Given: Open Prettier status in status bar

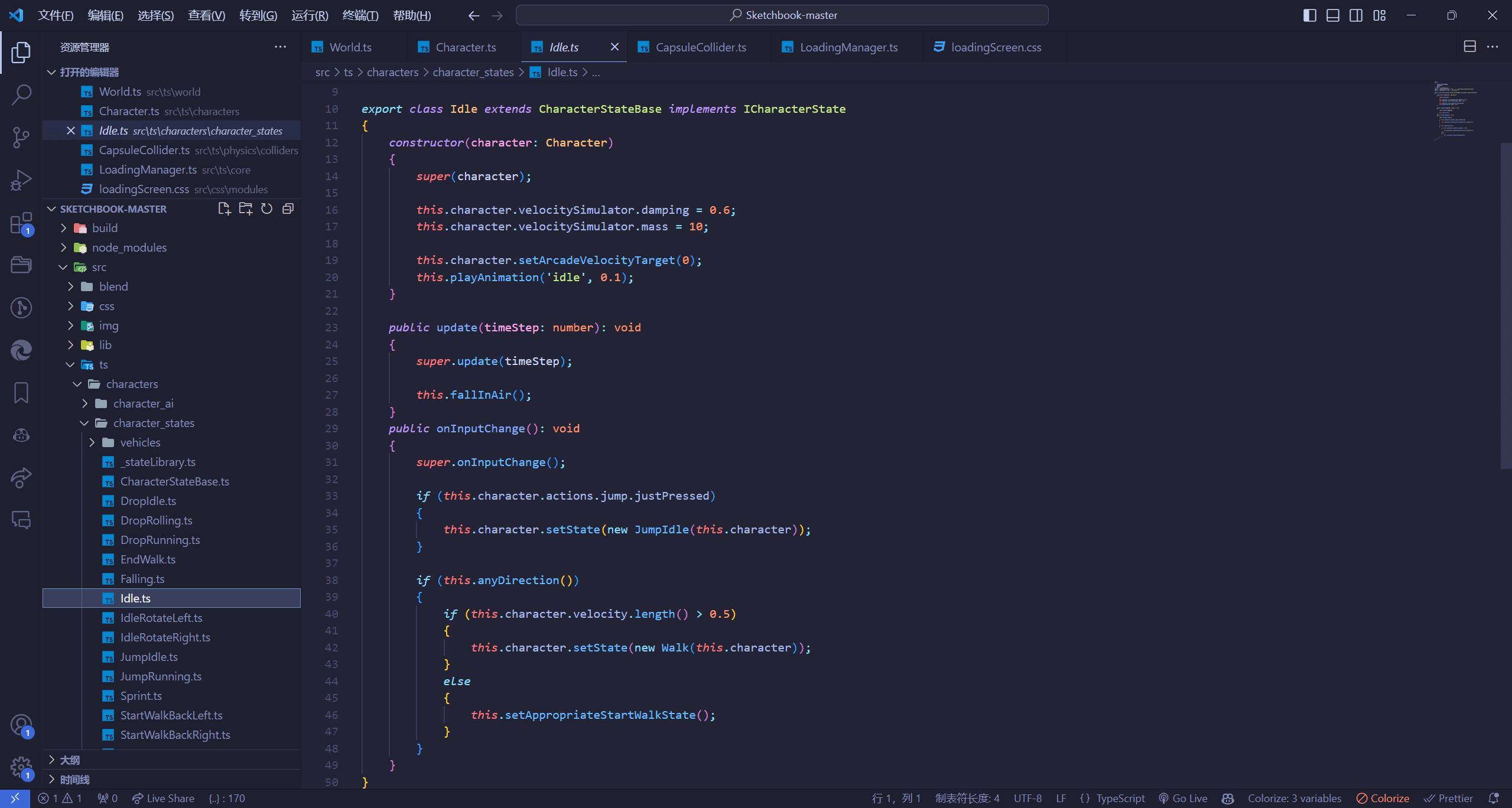Looking at the screenshot, I should click(1448, 798).
